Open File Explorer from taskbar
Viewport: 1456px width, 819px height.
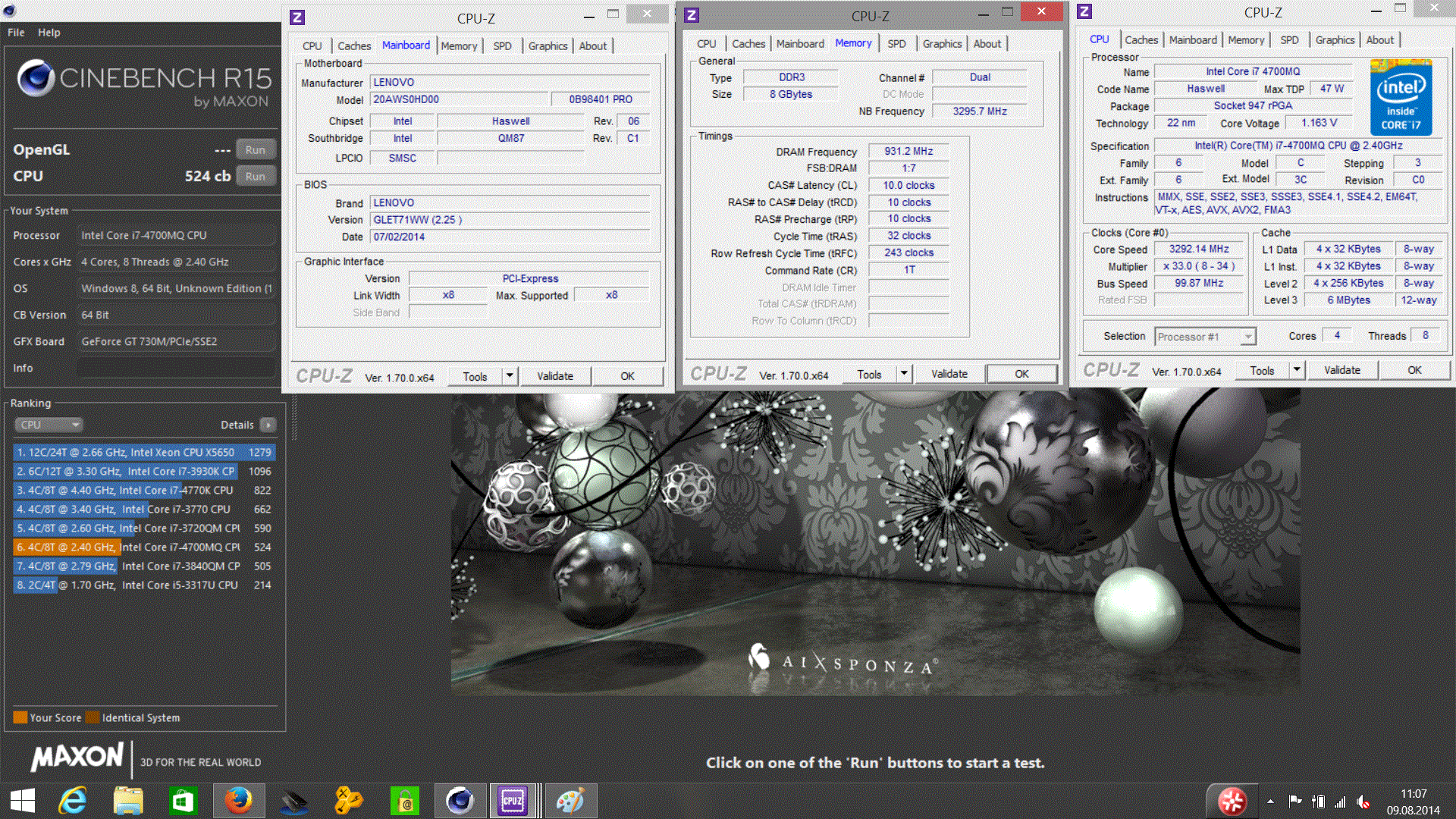point(128,801)
